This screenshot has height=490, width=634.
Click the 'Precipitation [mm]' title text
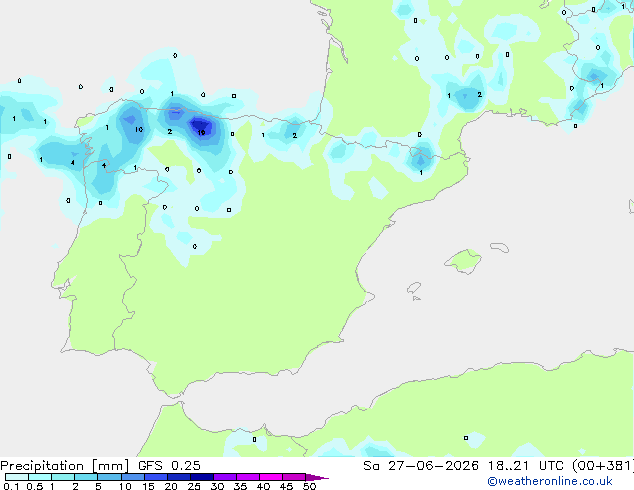pyautogui.click(x=65, y=466)
